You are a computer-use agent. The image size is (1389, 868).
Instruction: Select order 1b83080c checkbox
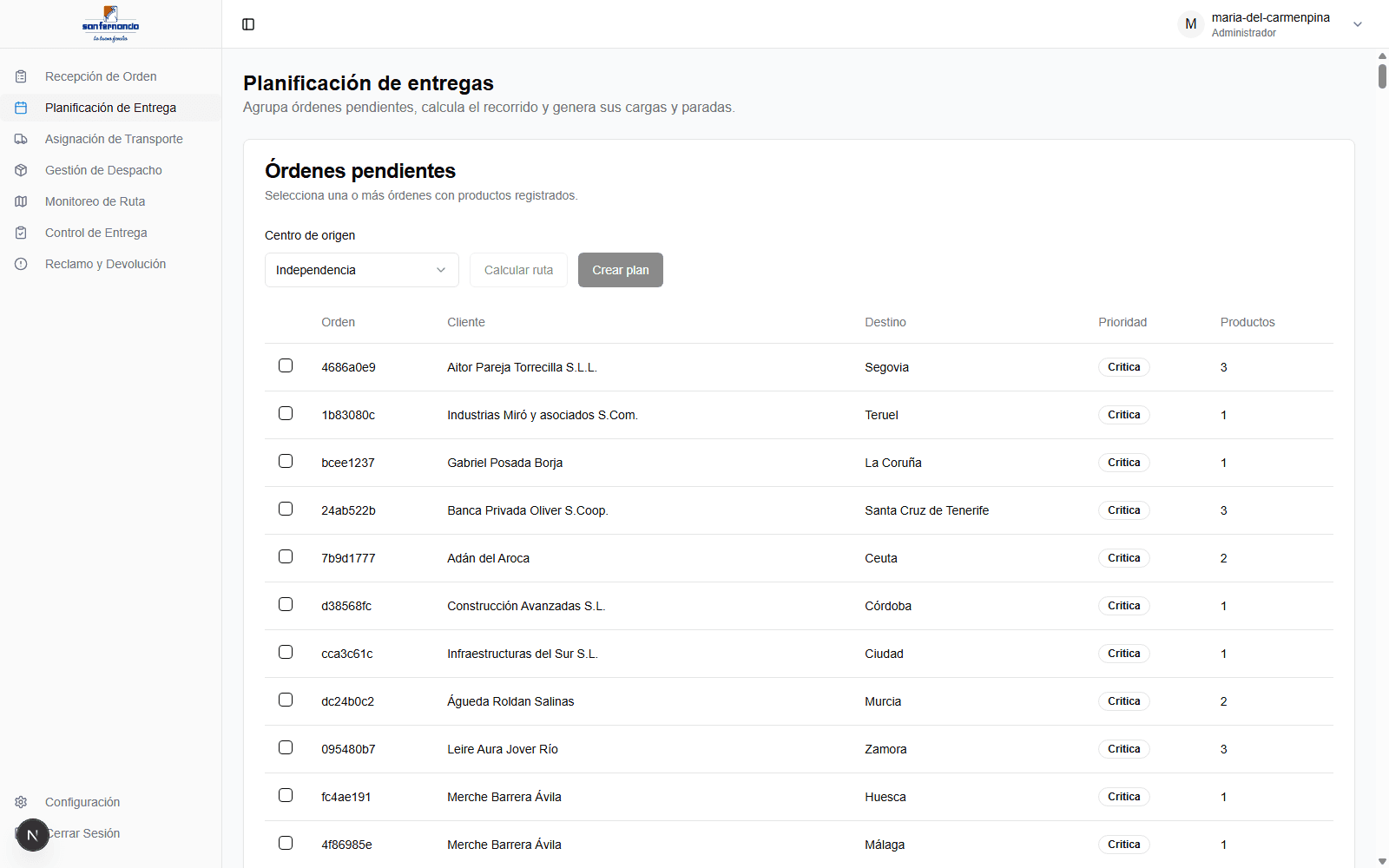coord(286,413)
